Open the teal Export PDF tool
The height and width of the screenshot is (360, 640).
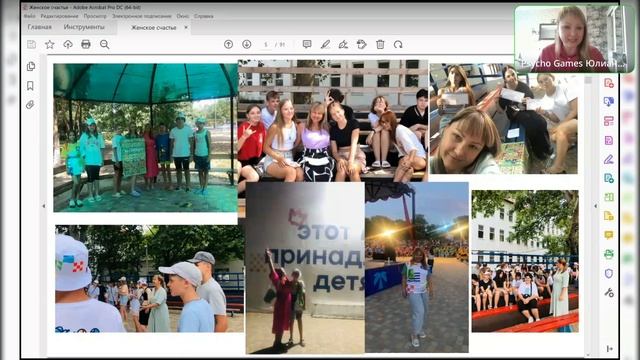[x=609, y=178]
